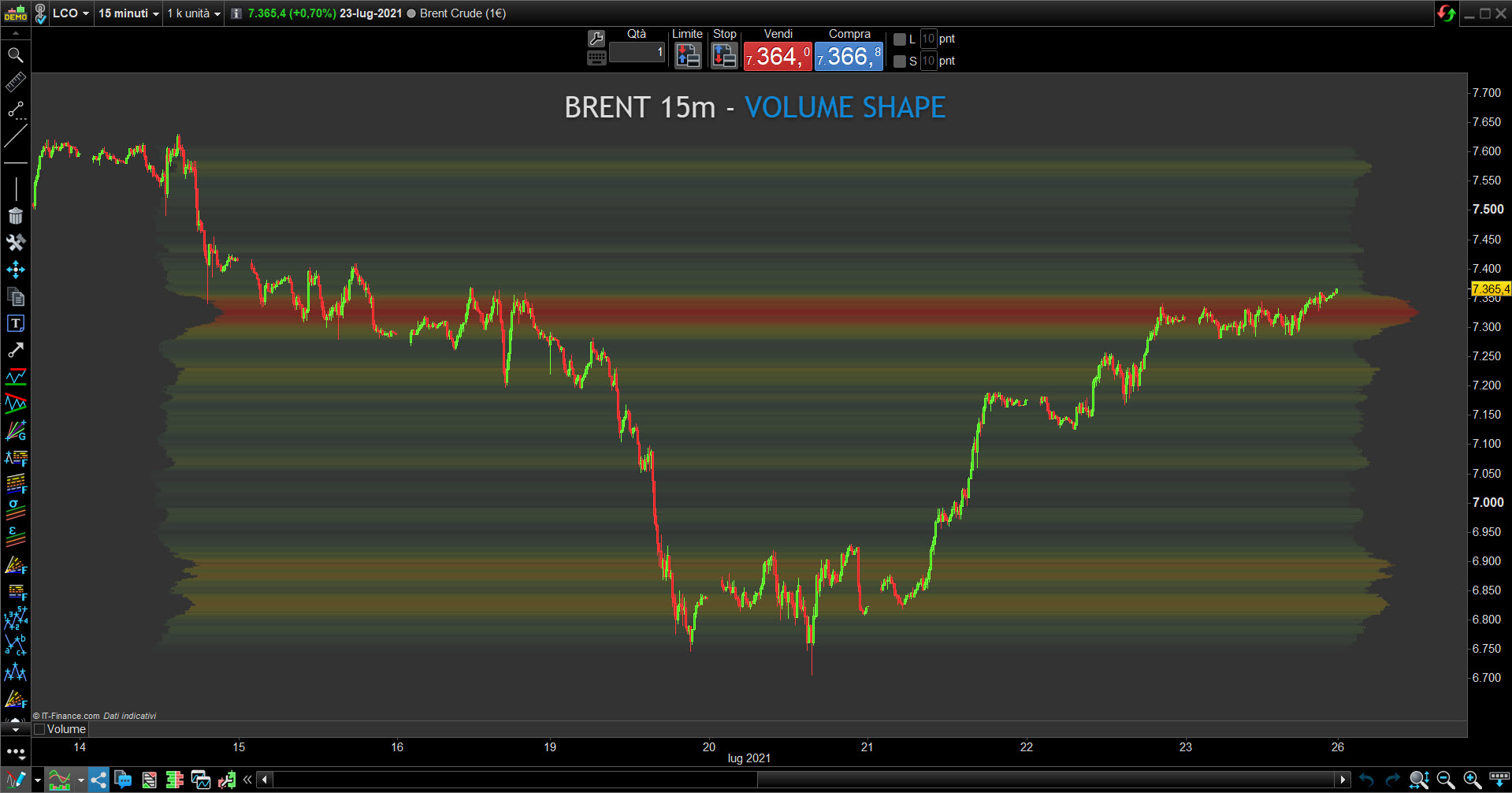Viewport: 1512px width, 793px height.
Task: Open the hammer and wrench drawing settings
Action: [15, 243]
